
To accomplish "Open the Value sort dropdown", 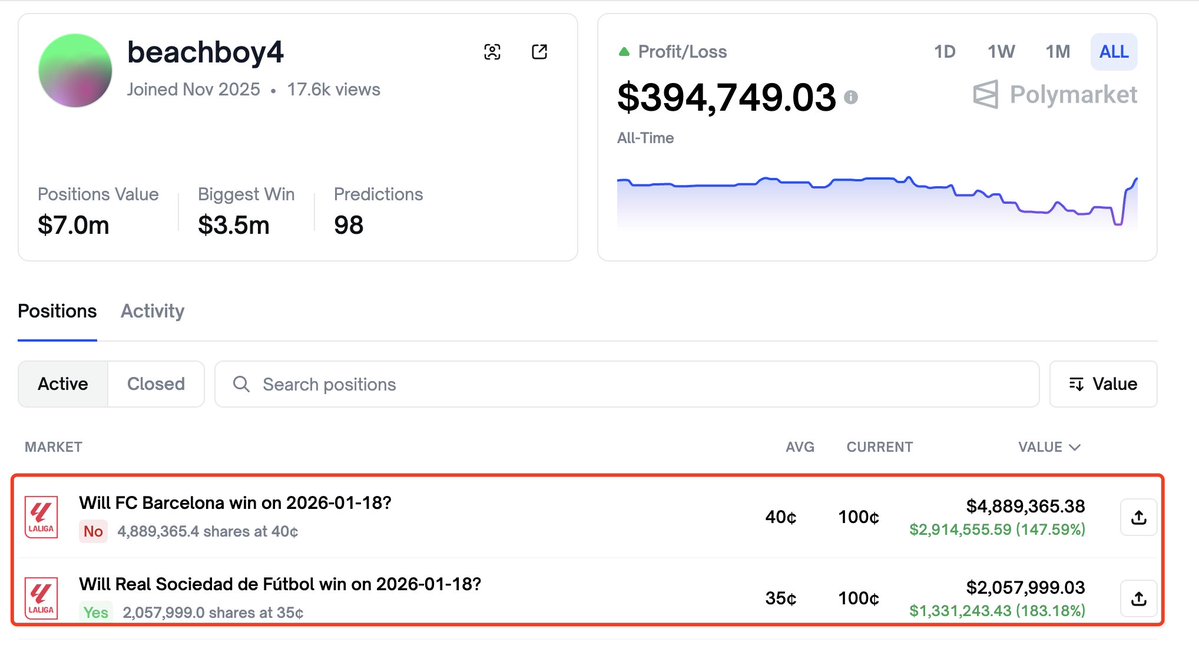I will (1103, 384).
